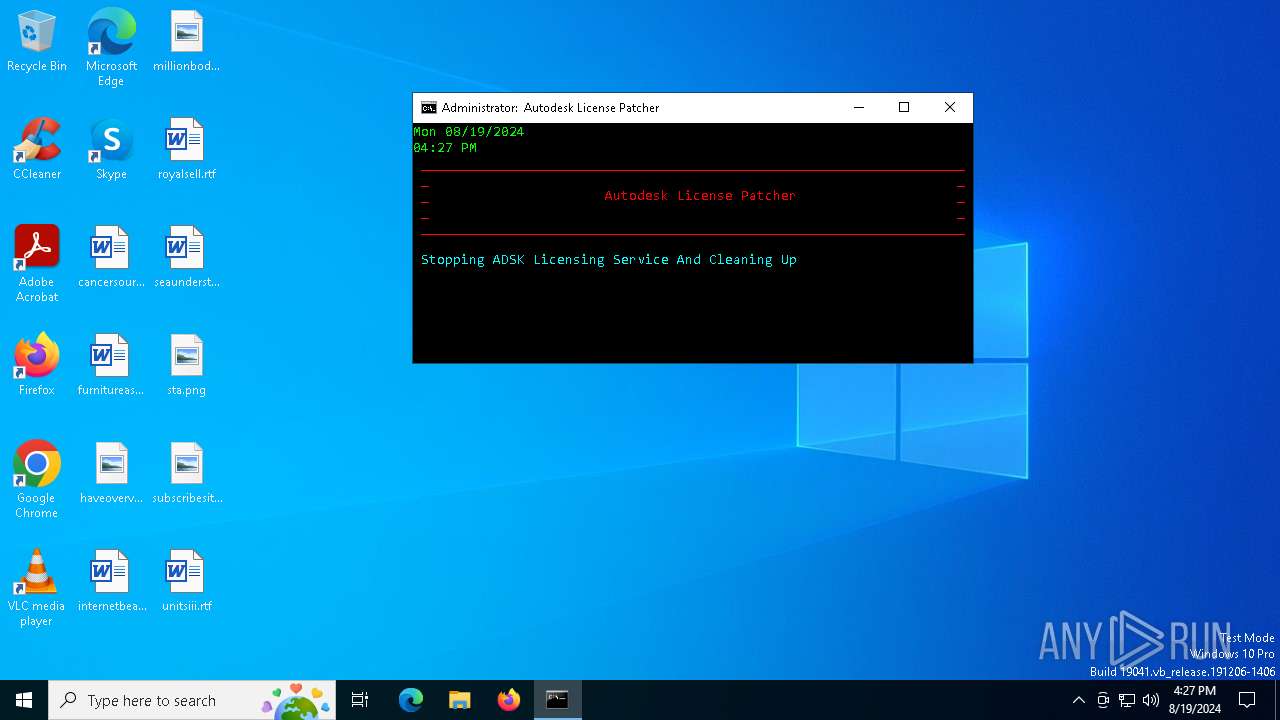Select the haveoverv... image file
This screenshot has width=1280, height=720.
tap(111, 474)
